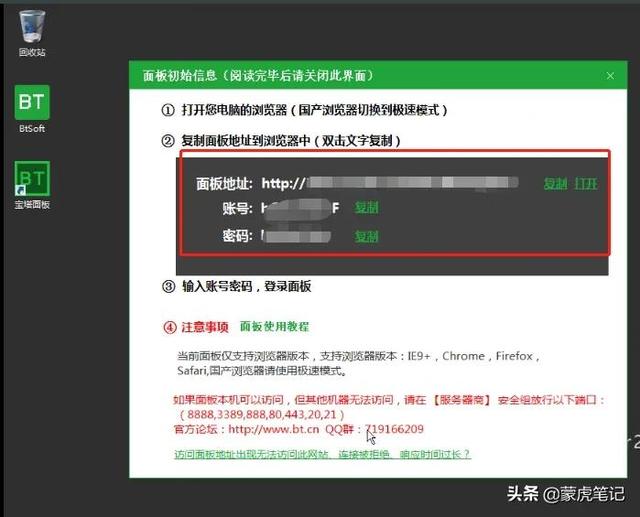640x517 pixels.
Task: Click the green 访问面板地址出现无法访问 help link
Action: tap(321, 454)
